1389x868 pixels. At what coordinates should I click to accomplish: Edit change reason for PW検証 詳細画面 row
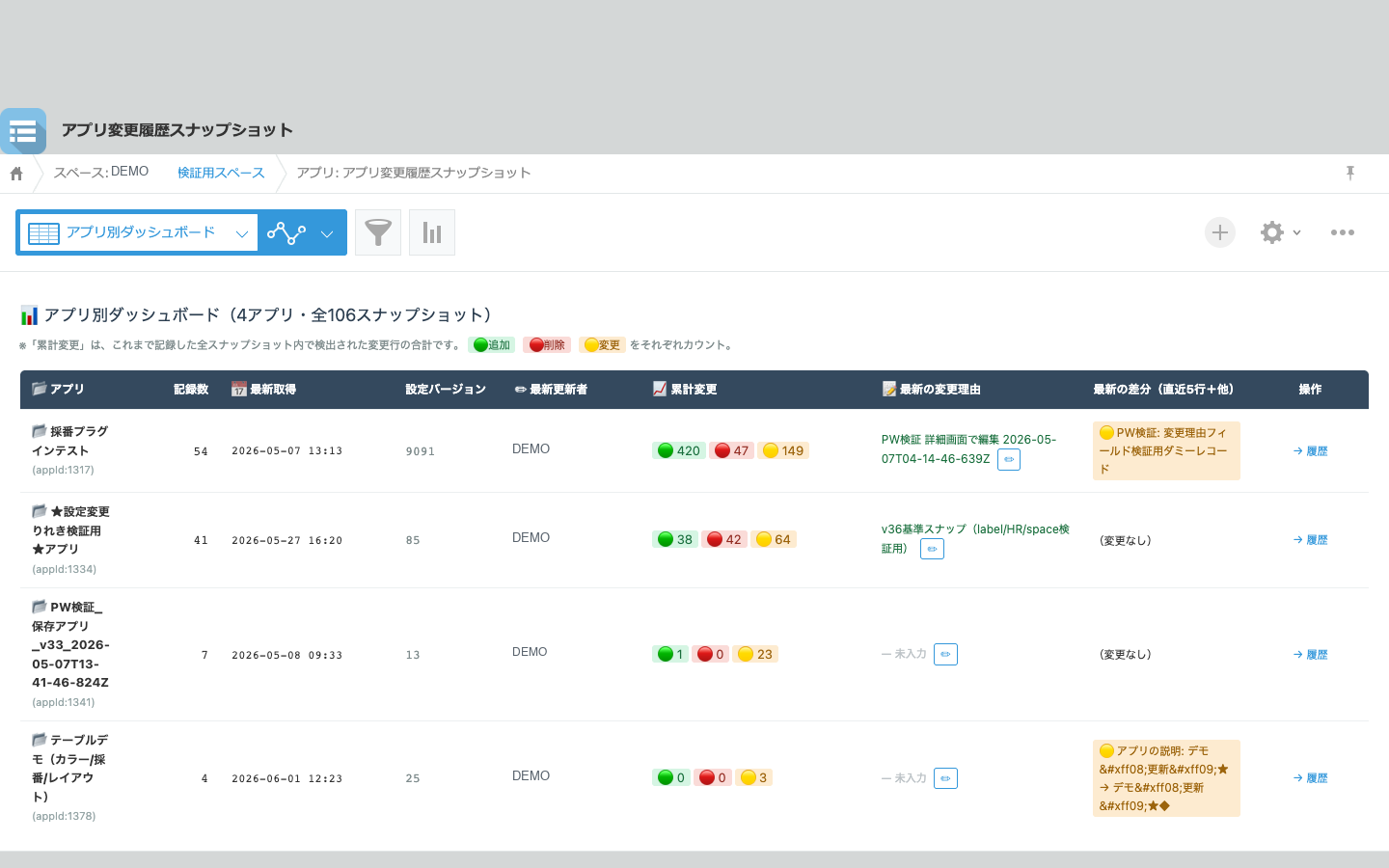pyautogui.click(x=1009, y=460)
